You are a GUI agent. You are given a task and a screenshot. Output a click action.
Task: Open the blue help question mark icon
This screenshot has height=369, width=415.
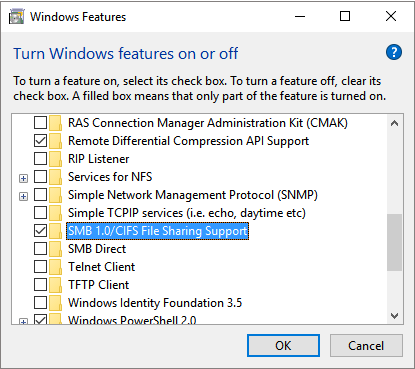tap(394, 52)
